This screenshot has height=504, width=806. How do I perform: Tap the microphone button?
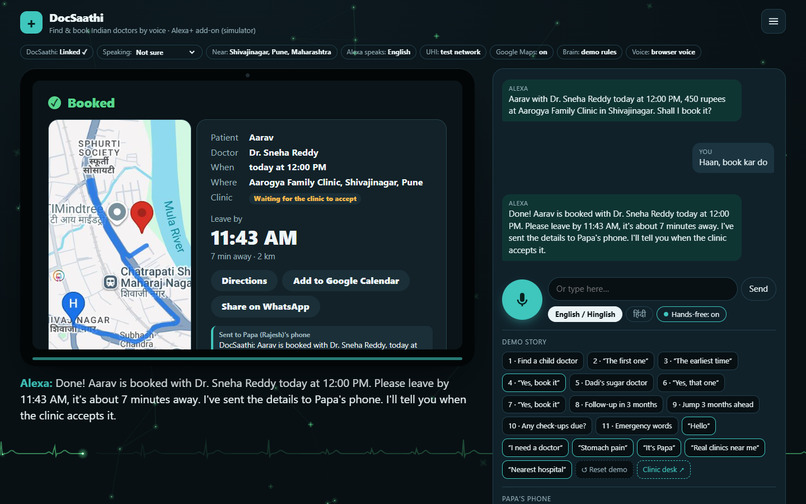click(522, 299)
